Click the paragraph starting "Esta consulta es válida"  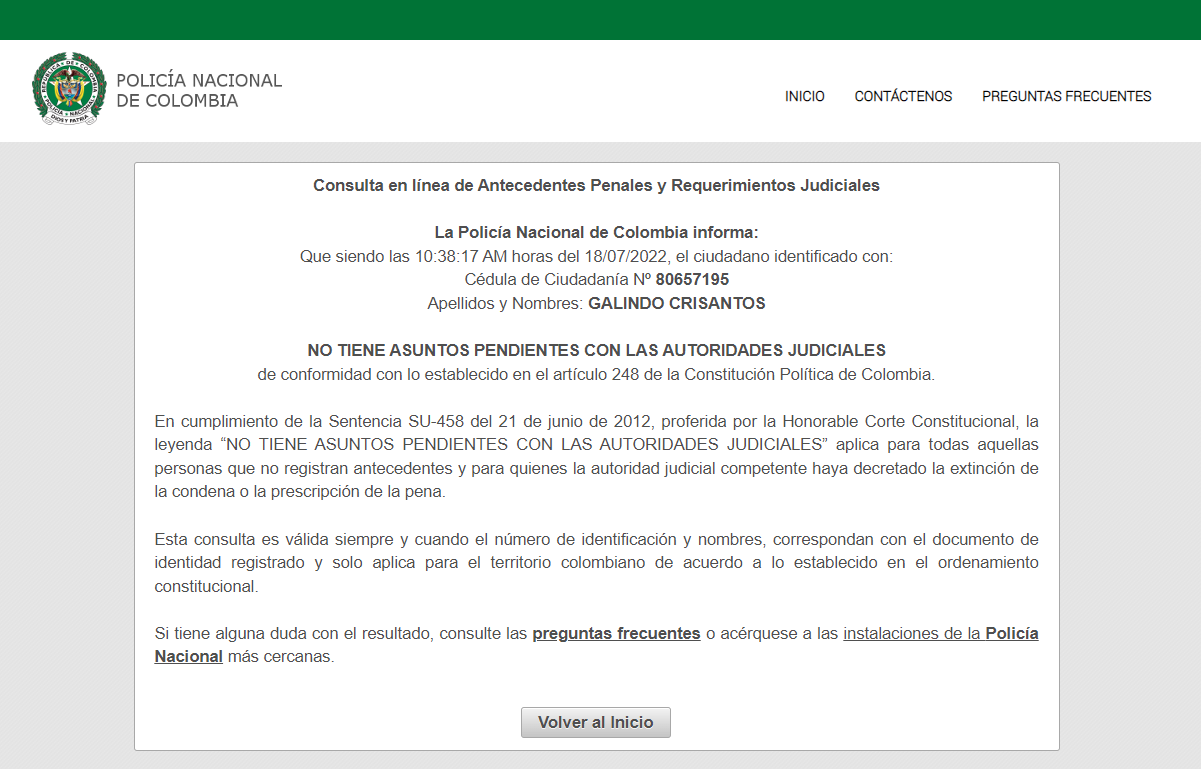(x=596, y=563)
